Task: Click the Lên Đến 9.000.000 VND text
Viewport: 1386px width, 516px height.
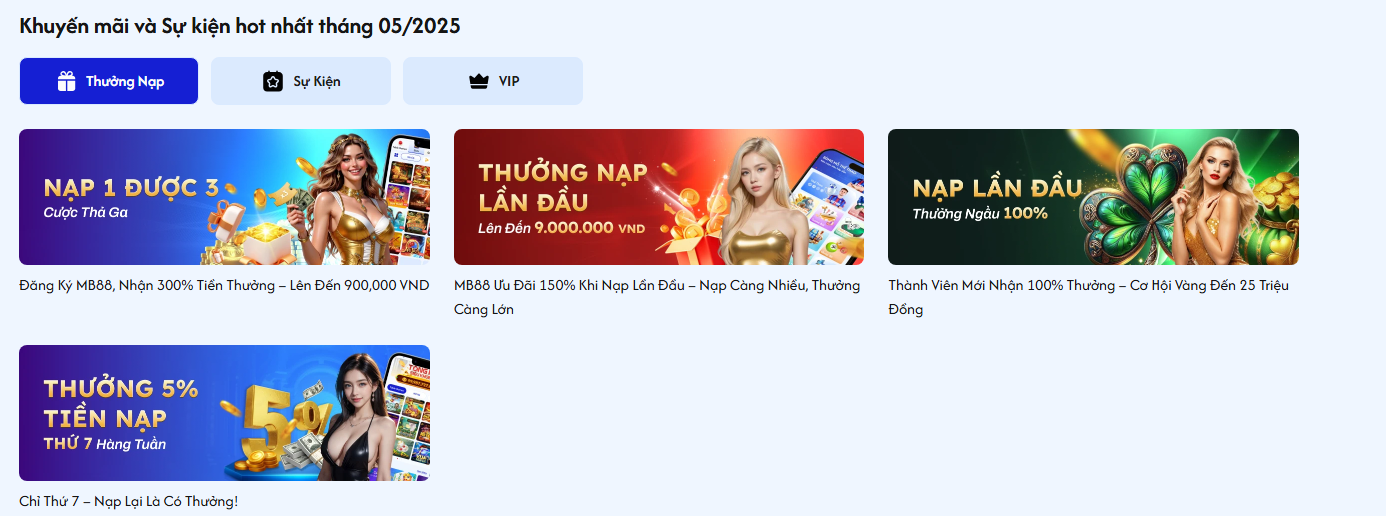Action: click(561, 228)
